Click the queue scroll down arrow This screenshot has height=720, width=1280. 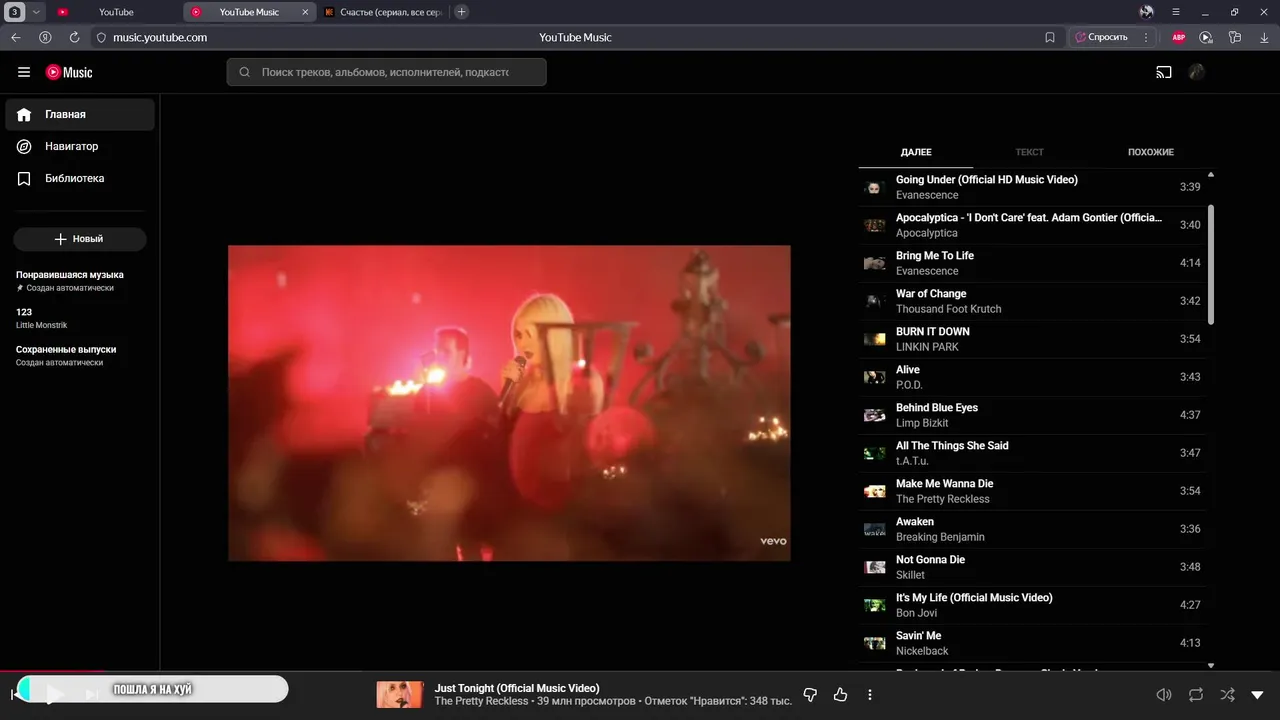point(1211,665)
